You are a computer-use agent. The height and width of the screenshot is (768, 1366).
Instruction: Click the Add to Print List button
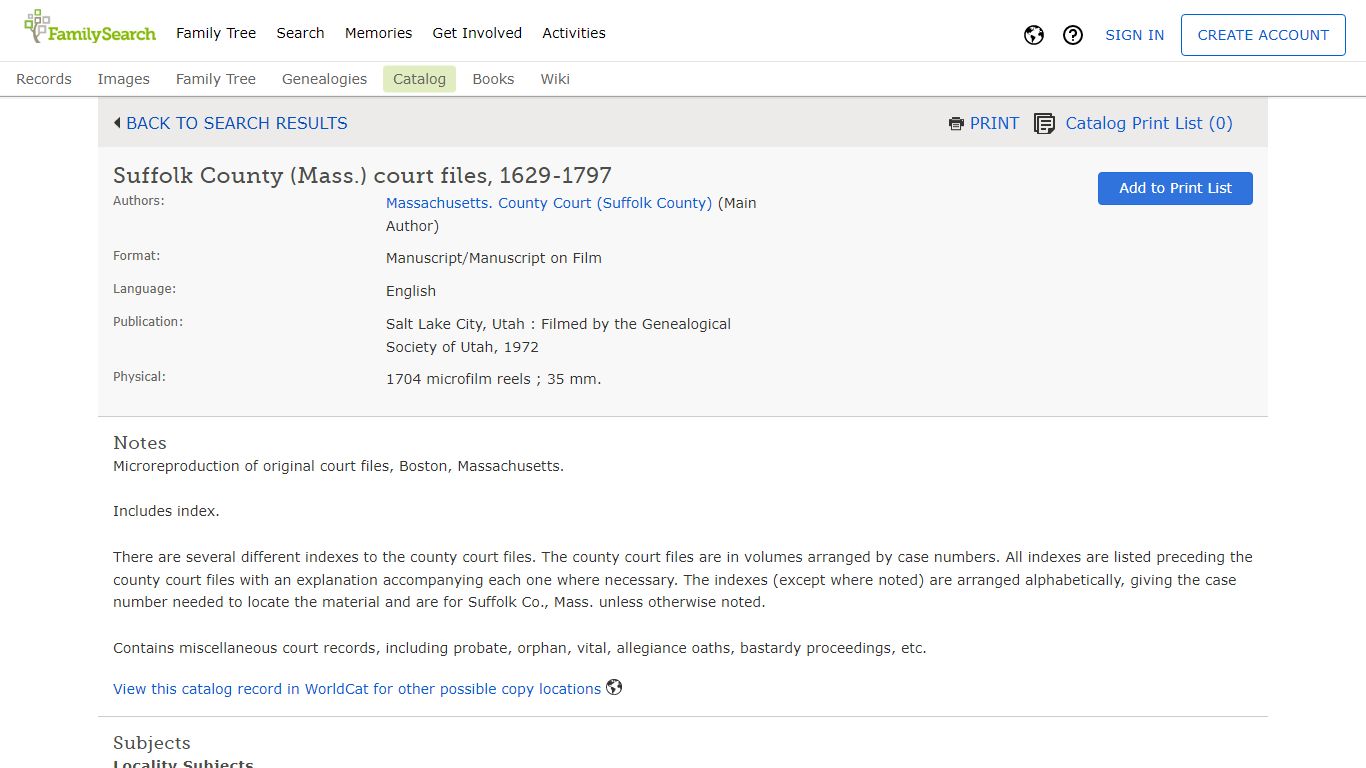click(1175, 188)
